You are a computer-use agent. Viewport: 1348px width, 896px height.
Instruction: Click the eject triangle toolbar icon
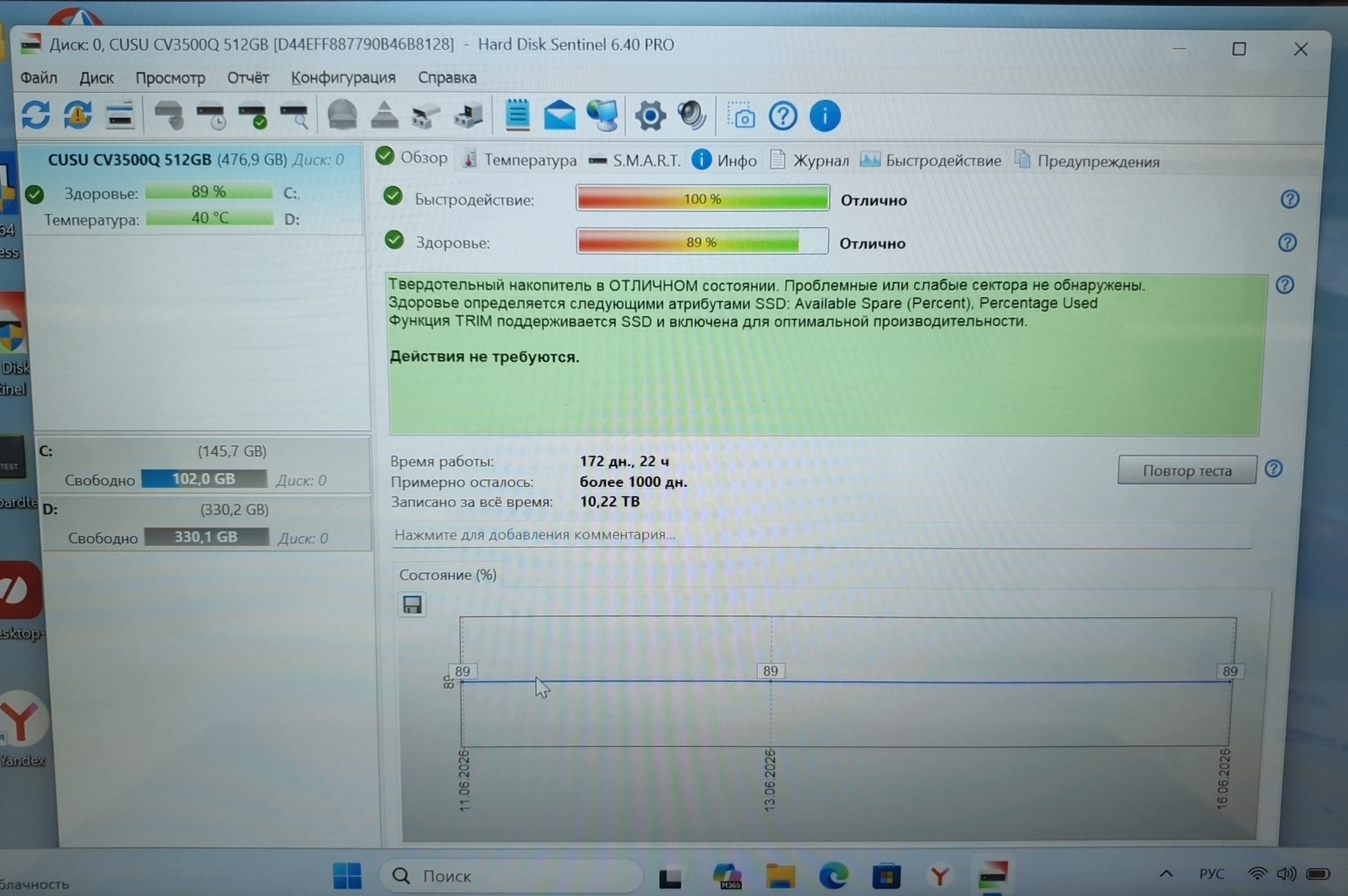384,115
